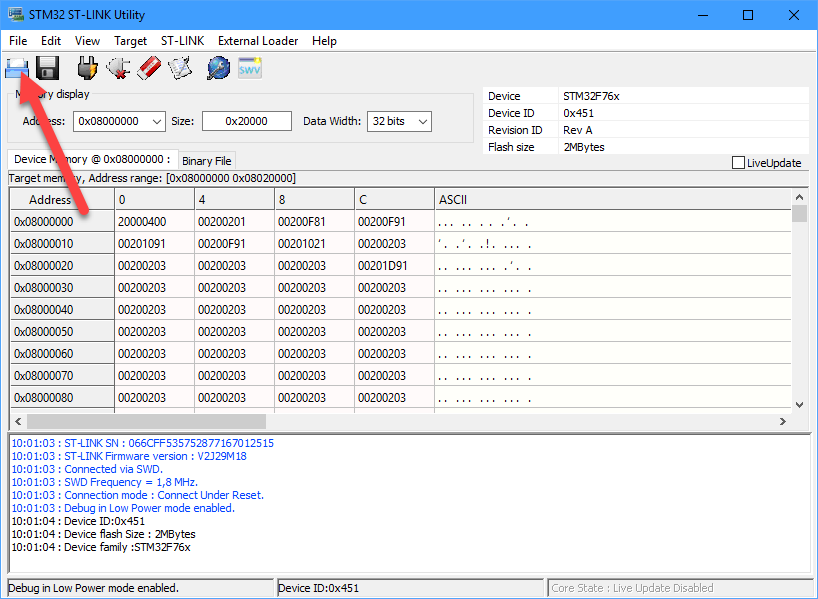Click address row 0x08000080
The width and height of the screenshot is (818, 599).
63,398
